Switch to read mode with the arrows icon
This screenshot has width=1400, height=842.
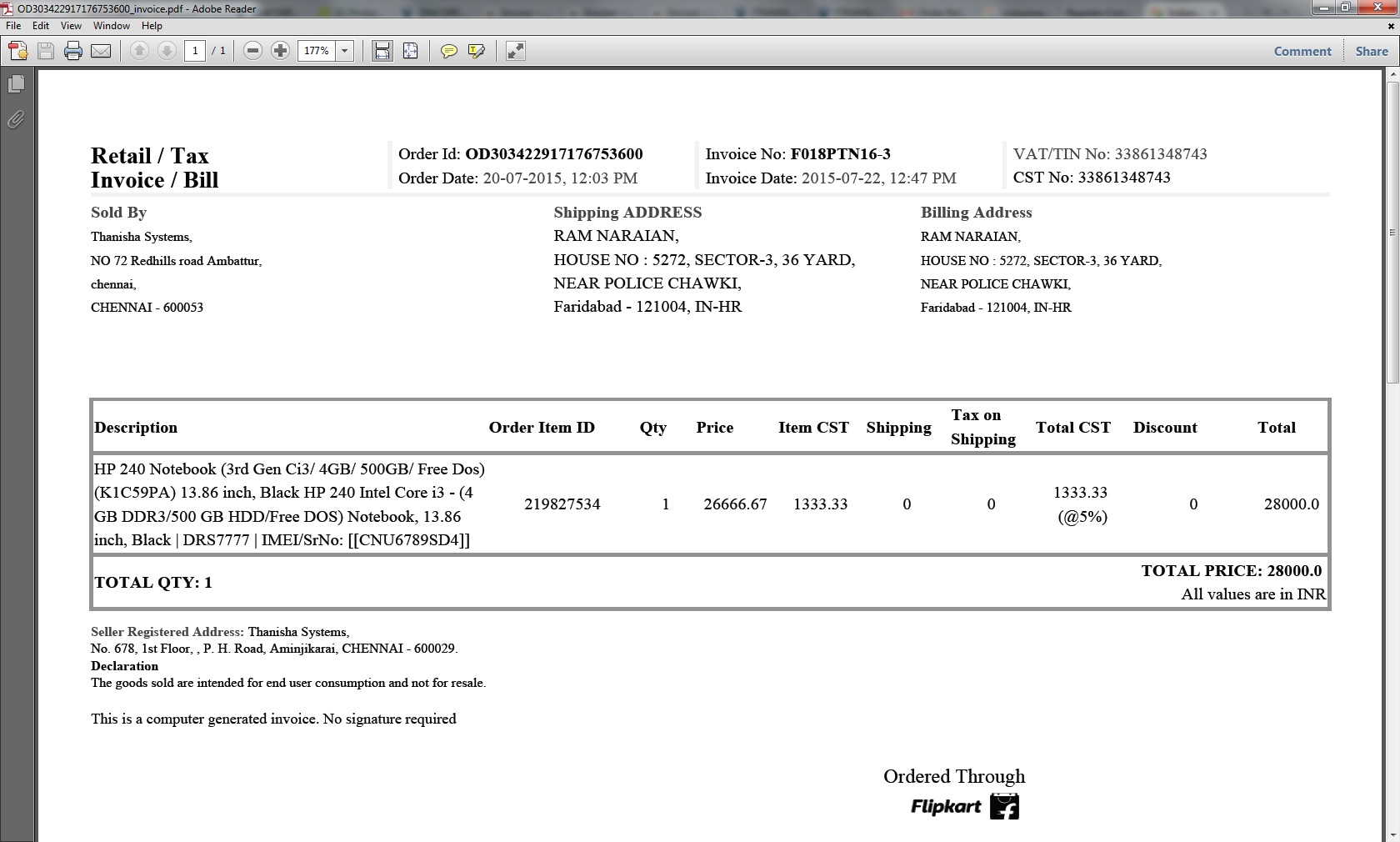(516, 51)
